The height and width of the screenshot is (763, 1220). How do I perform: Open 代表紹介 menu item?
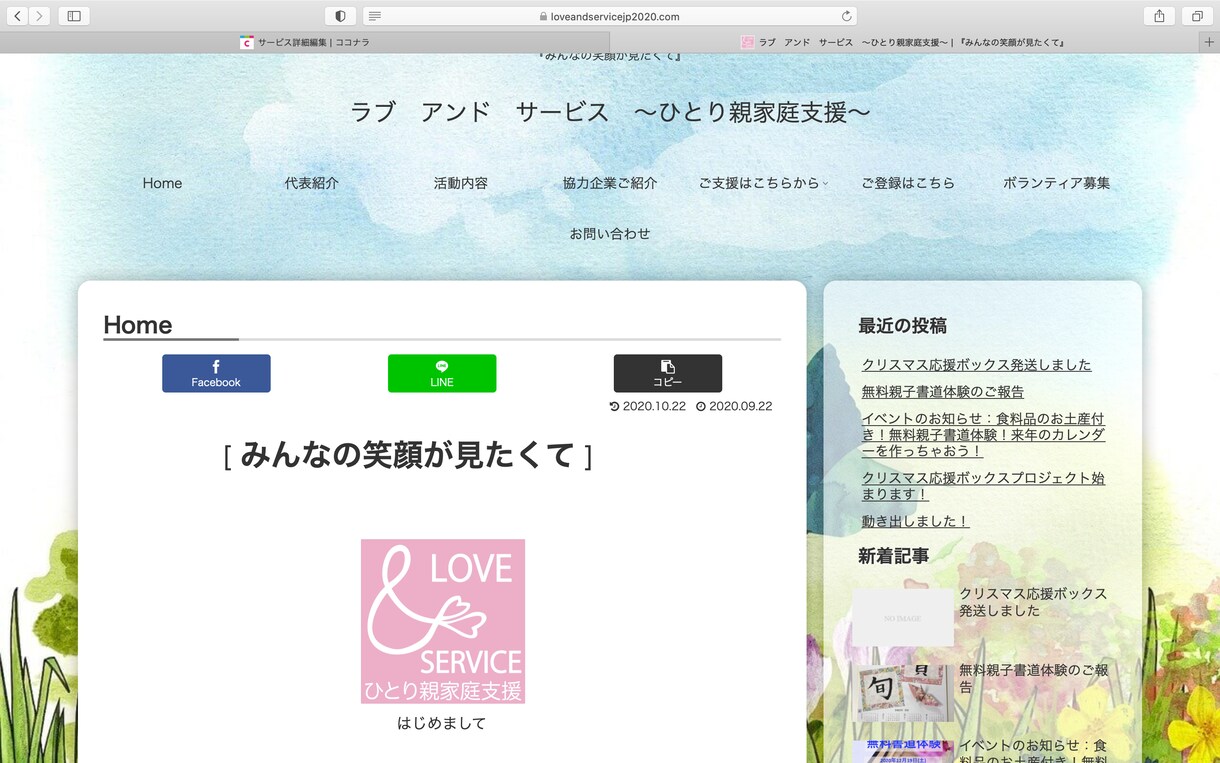311,183
